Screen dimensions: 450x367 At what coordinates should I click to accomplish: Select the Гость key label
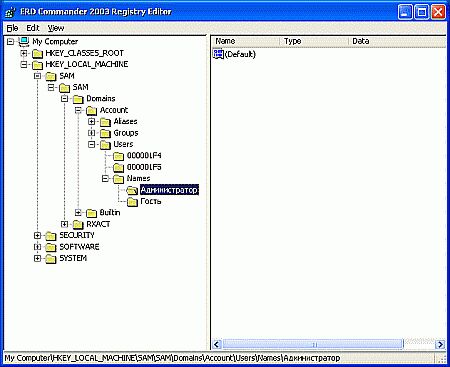[151, 201]
